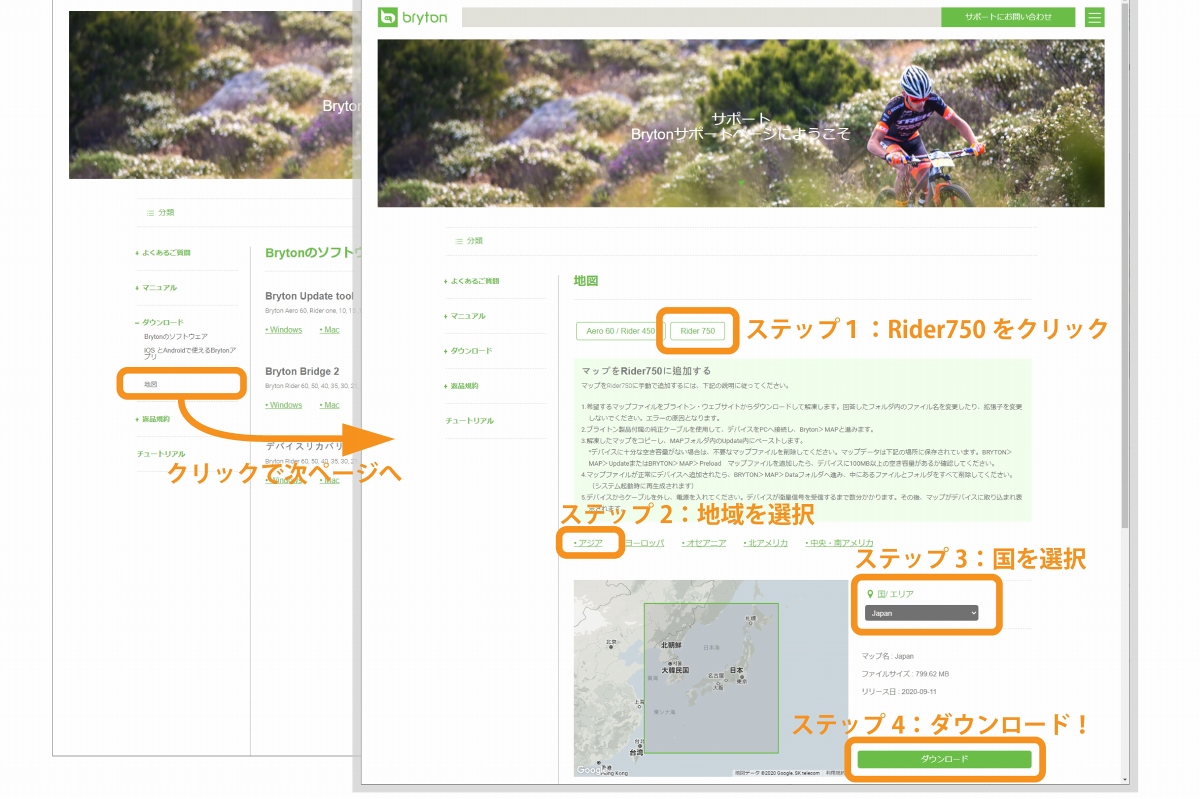Click リリース日 : 2020-09-11 text
Viewport: 1200px width, 799px height.
899,691
